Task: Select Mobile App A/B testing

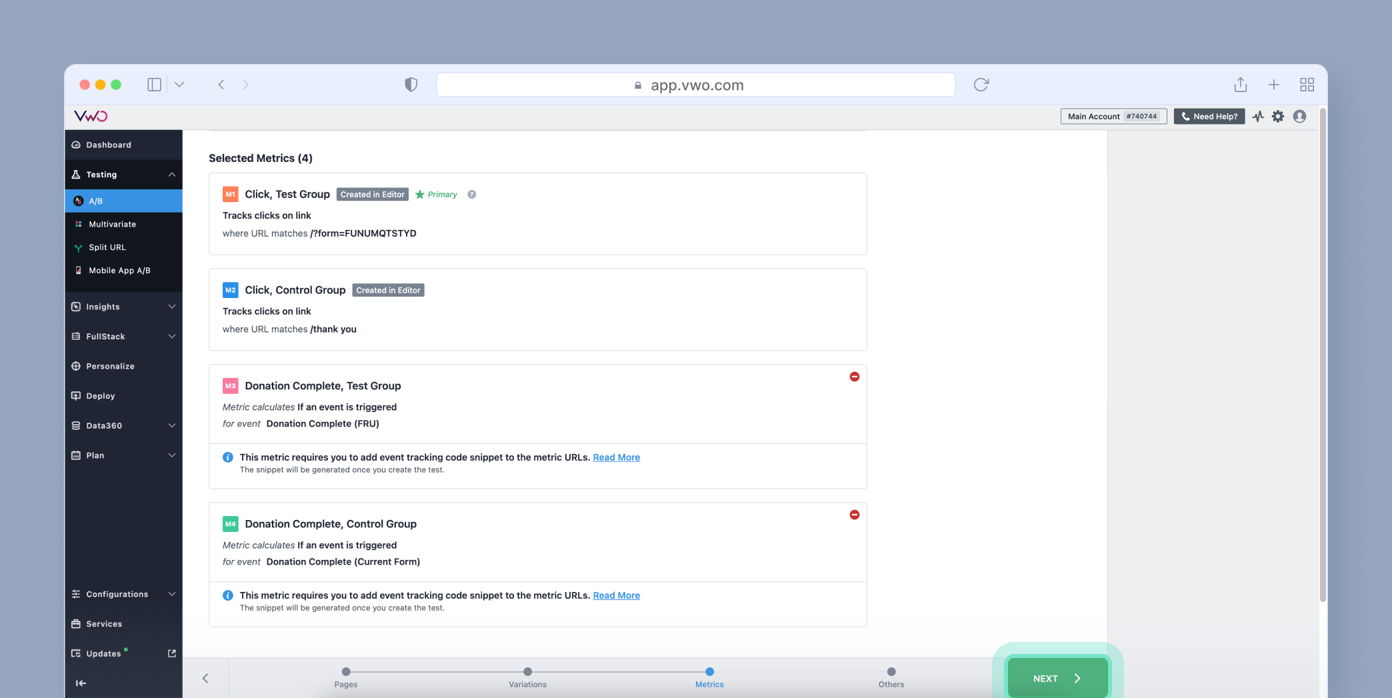Action: coord(118,270)
